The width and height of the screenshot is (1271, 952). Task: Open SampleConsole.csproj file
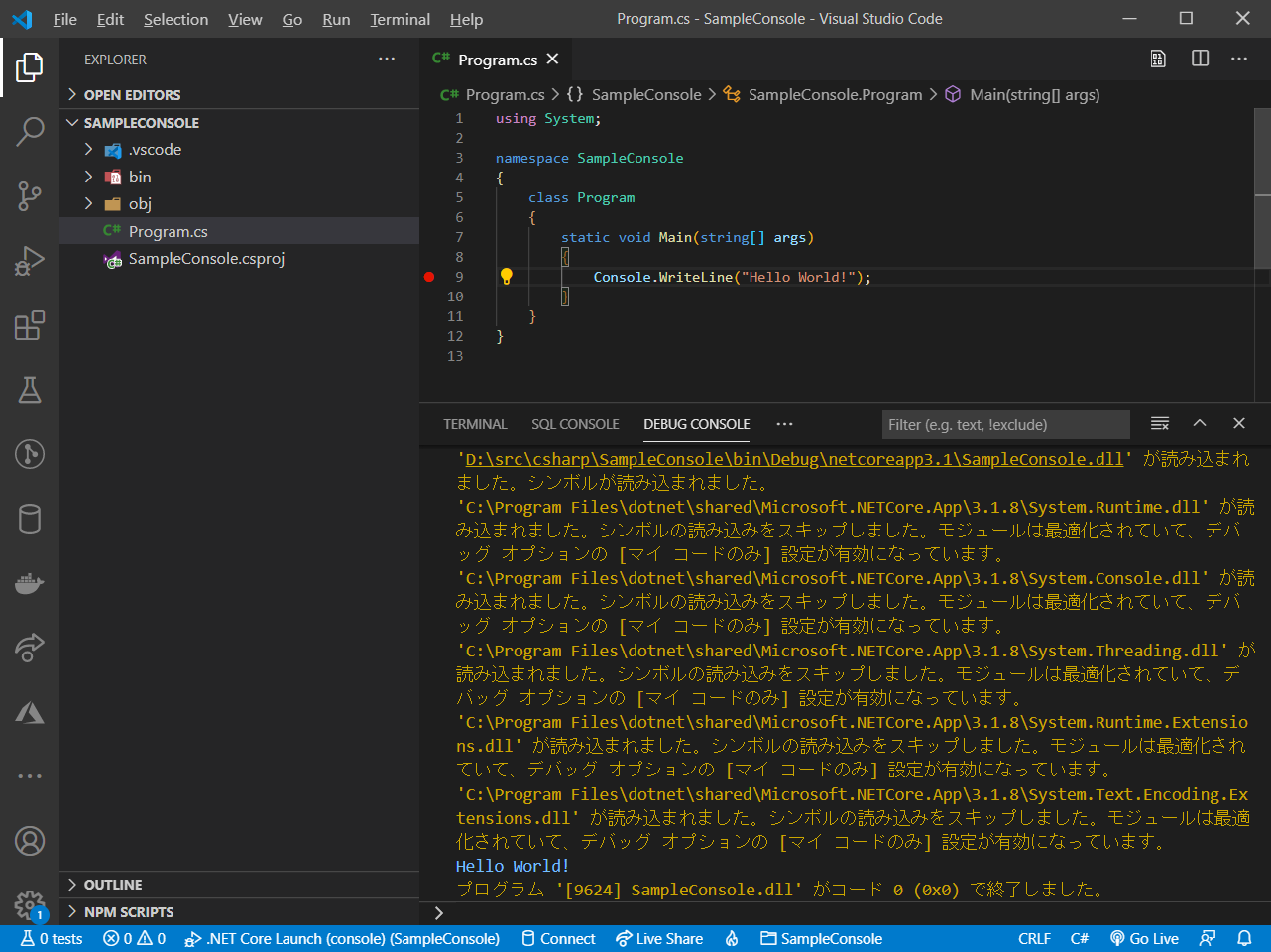point(239,259)
